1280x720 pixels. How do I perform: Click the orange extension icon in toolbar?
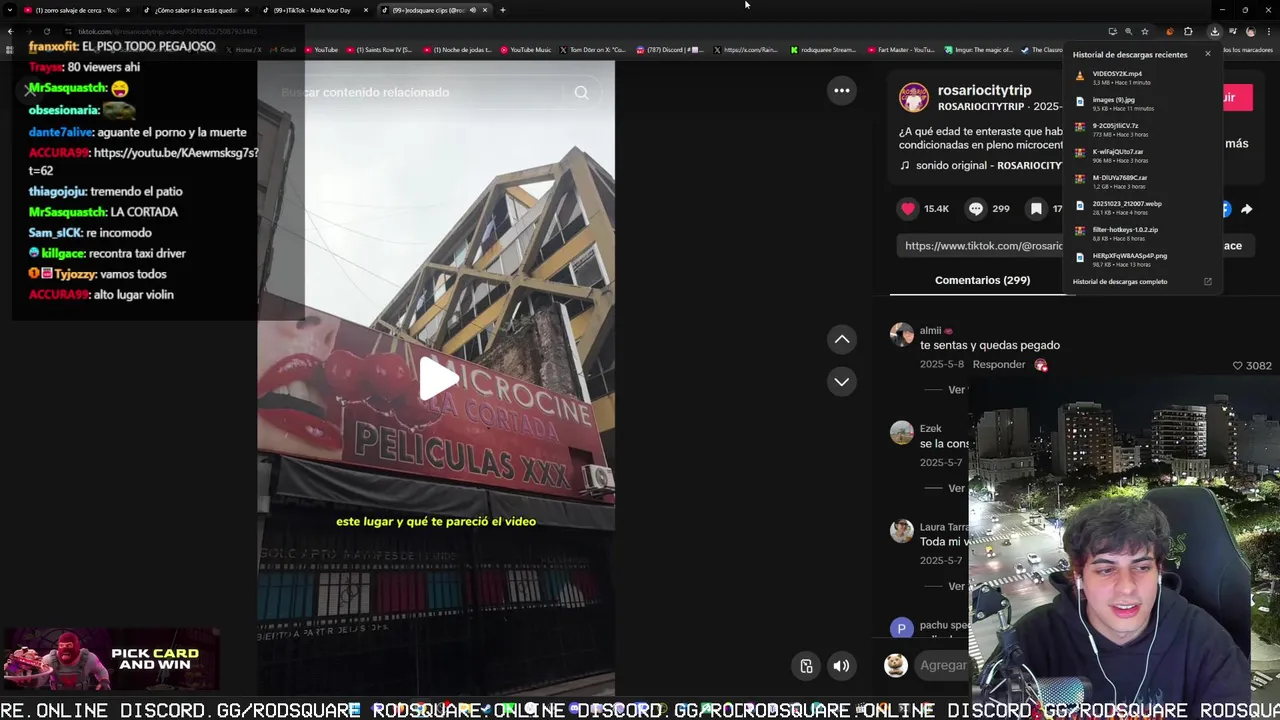pos(1170,32)
